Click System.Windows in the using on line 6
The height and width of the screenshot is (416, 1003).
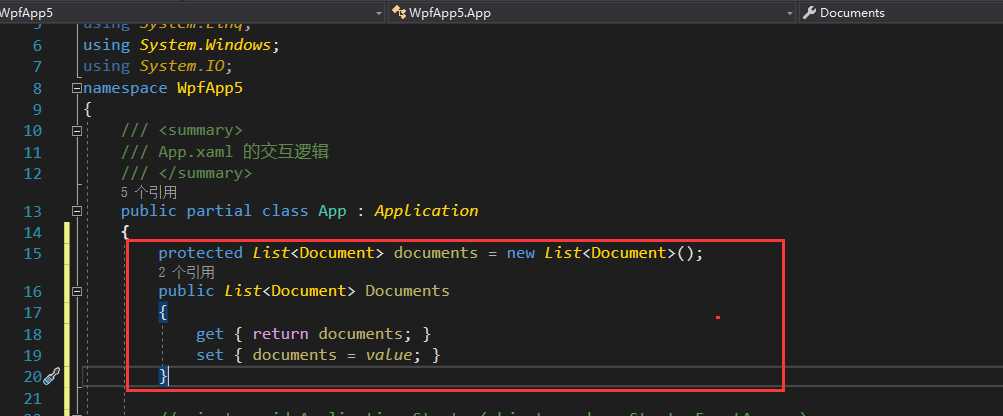coord(205,45)
